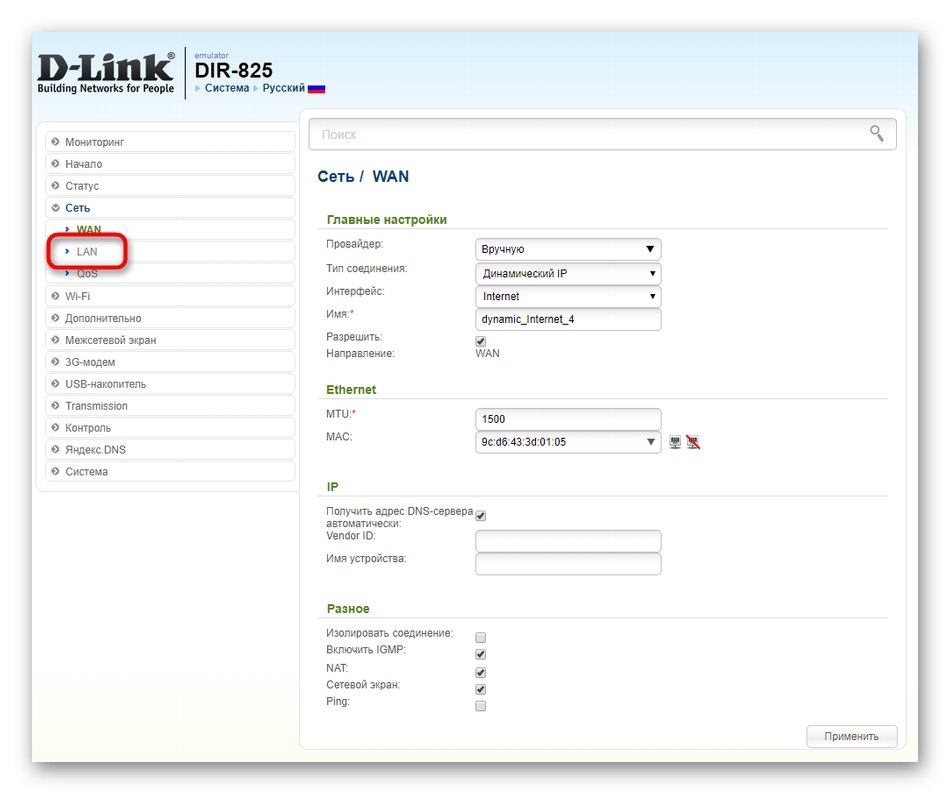Enable the Ping checkbox
The height and width of the screenshot is (794, 950).
point(480,706)
